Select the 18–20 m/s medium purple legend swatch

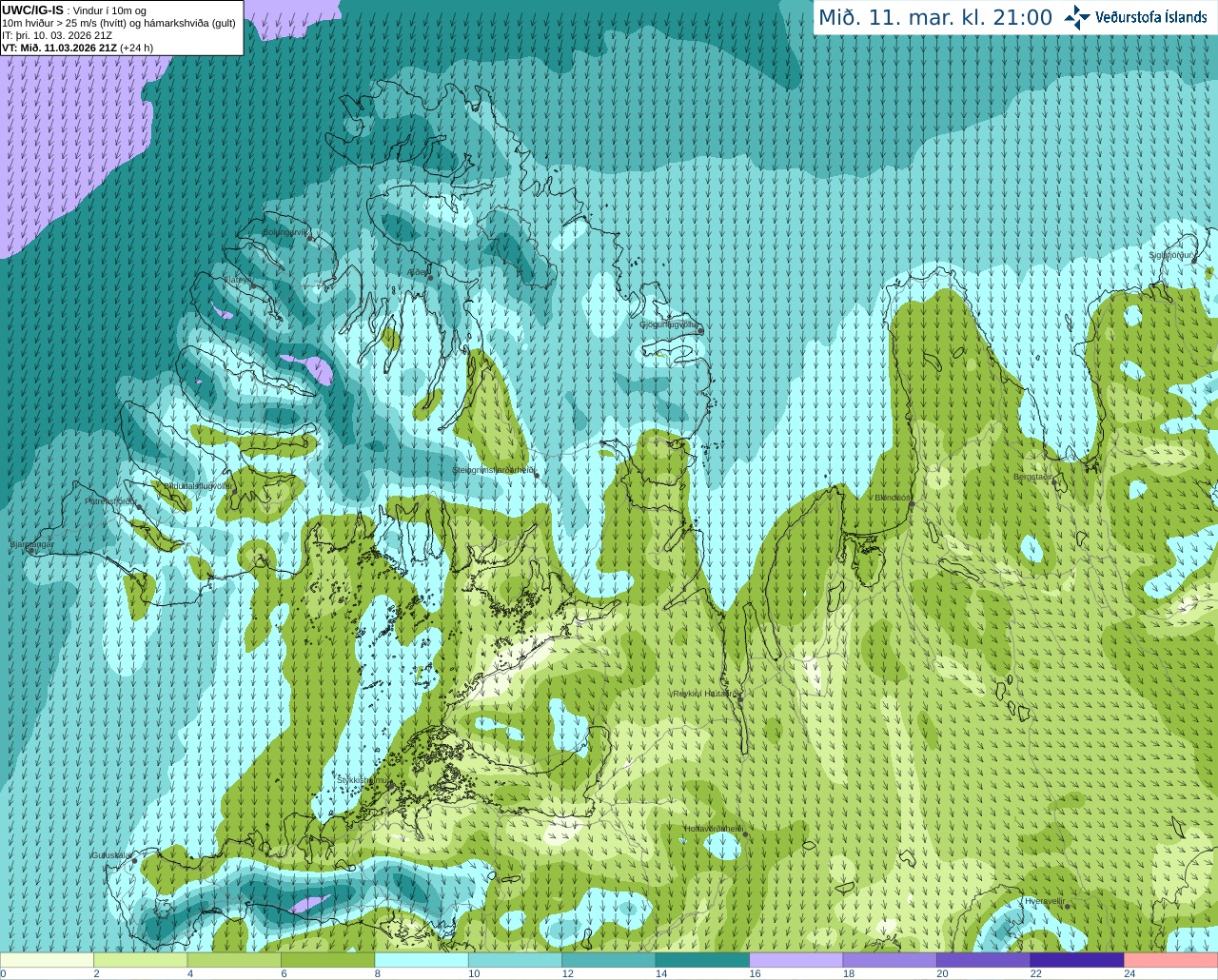point(891,960)
